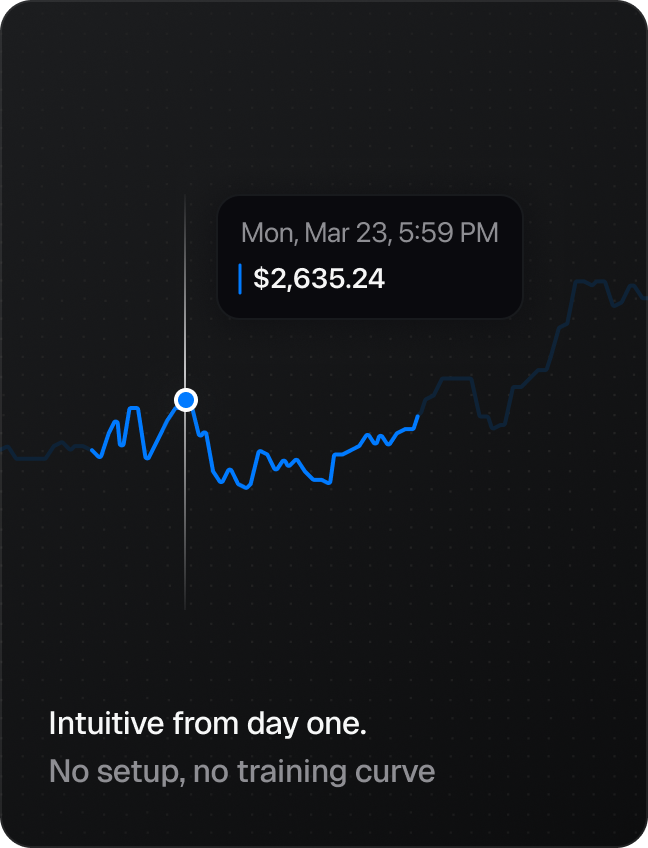The width and height of the screenshot is (648, 848).
Task: Click the "No setup, no training curve" subtitle
Action: (x=242, y=771)
